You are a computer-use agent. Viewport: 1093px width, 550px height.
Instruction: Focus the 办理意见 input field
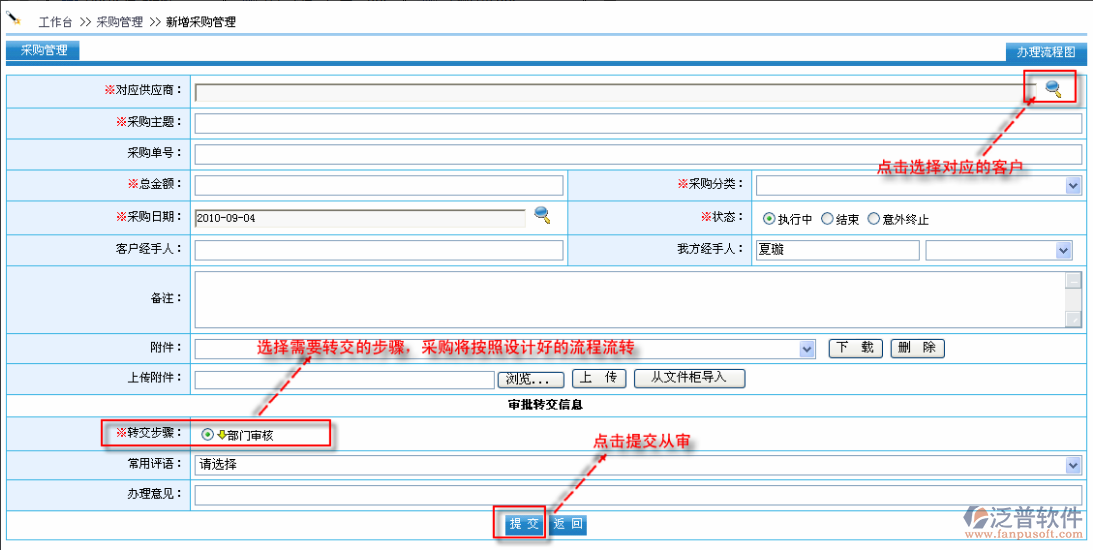[638, 494]
